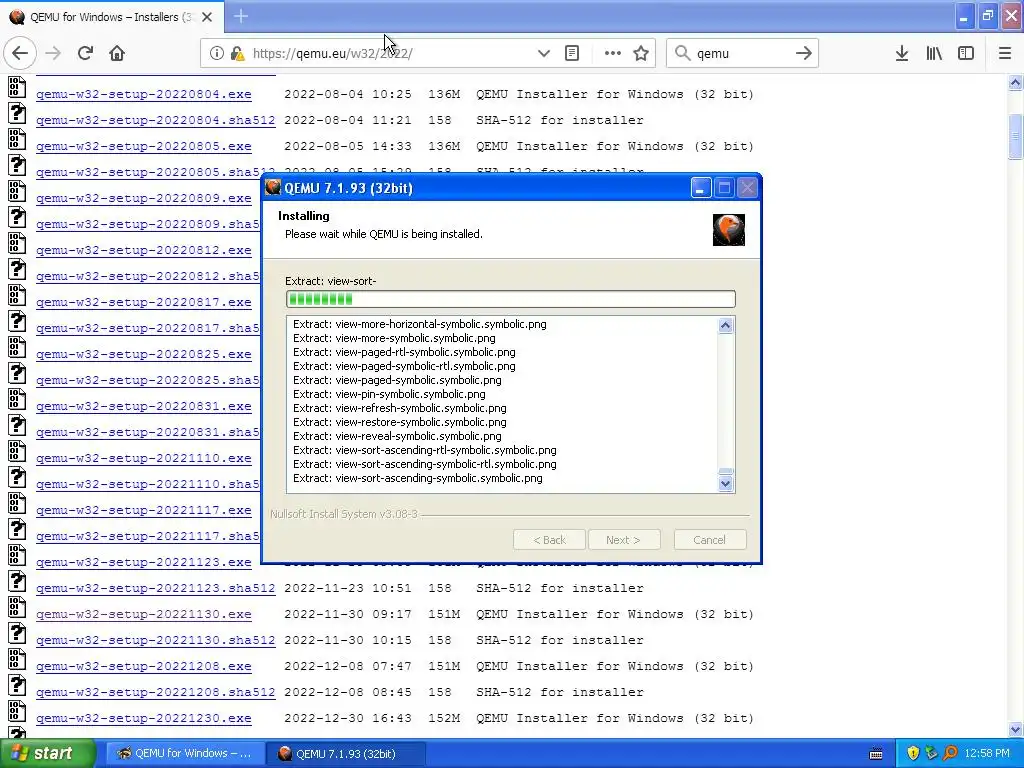
Task: Download qemu-w32-setup-20221208.exe
Action: click(x=144, y=666)
